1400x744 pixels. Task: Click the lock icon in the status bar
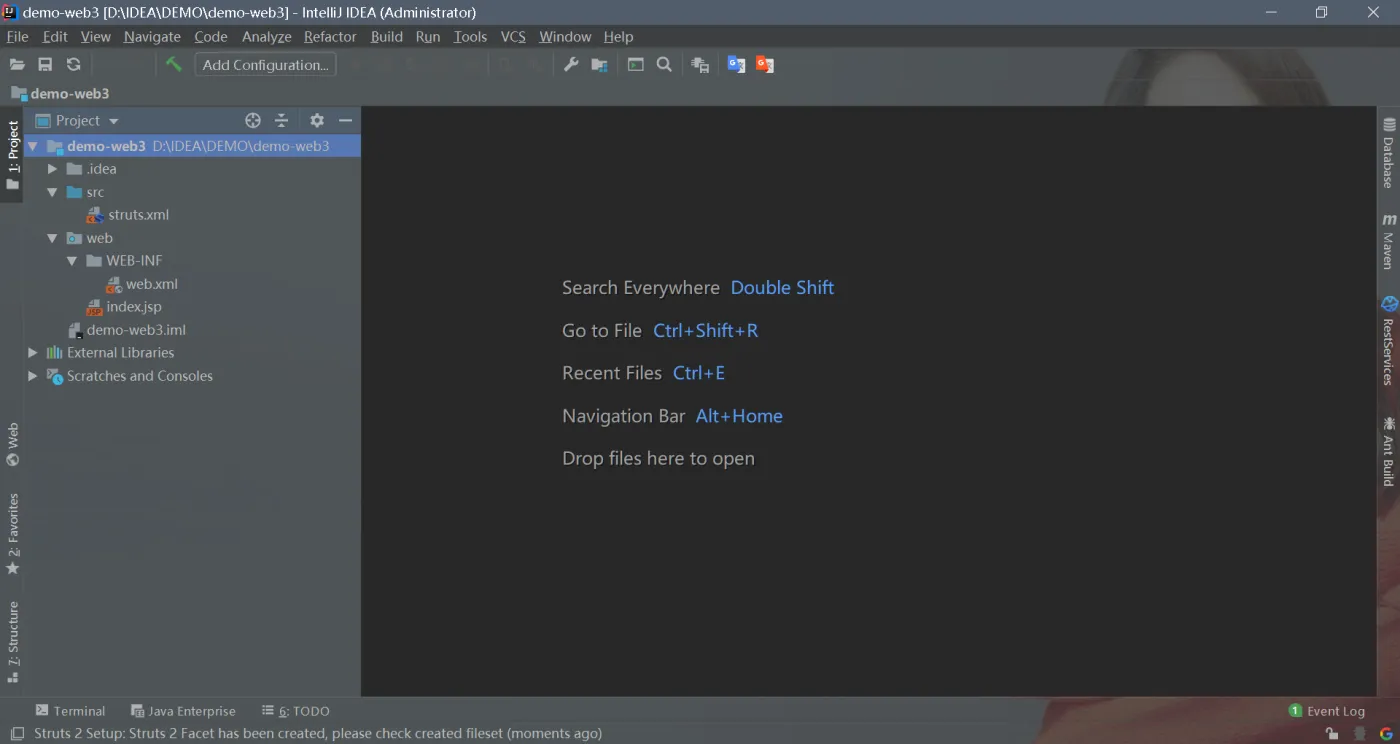[1332, 734]
